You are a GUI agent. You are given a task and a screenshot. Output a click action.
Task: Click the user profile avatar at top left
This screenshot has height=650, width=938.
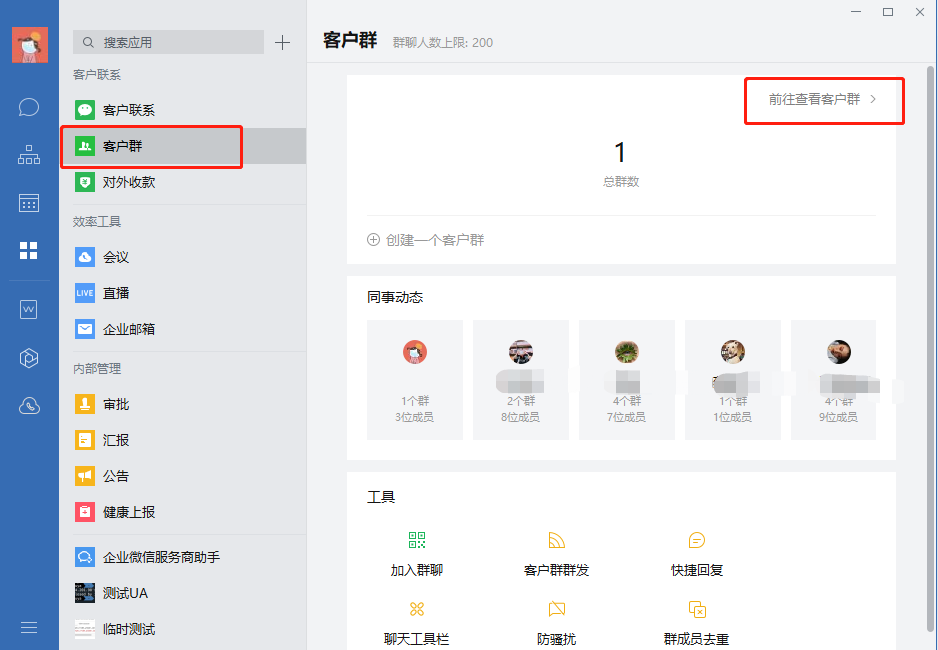click(29, 45)
